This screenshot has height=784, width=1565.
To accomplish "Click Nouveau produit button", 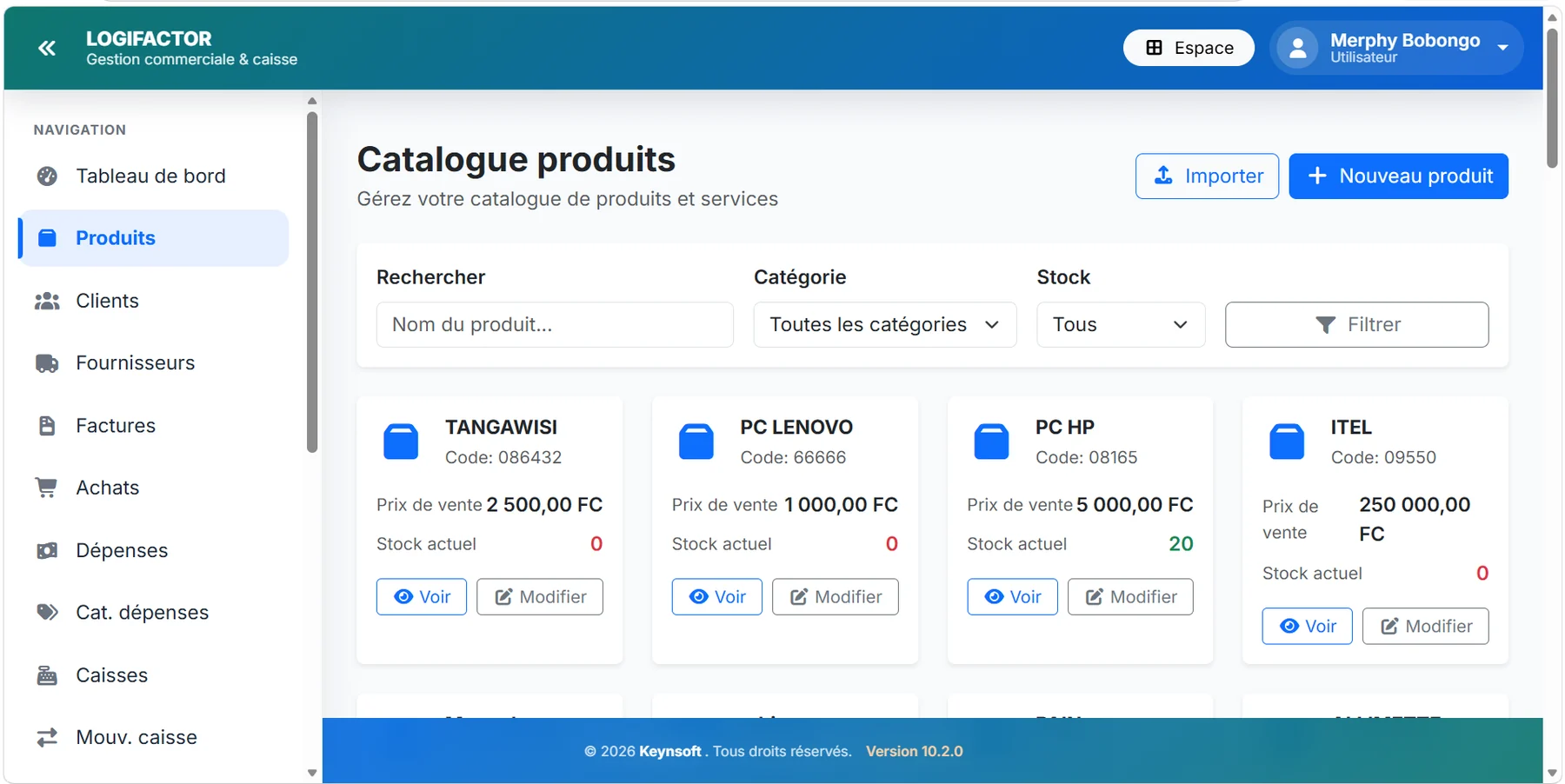I will coord(1398,176).
